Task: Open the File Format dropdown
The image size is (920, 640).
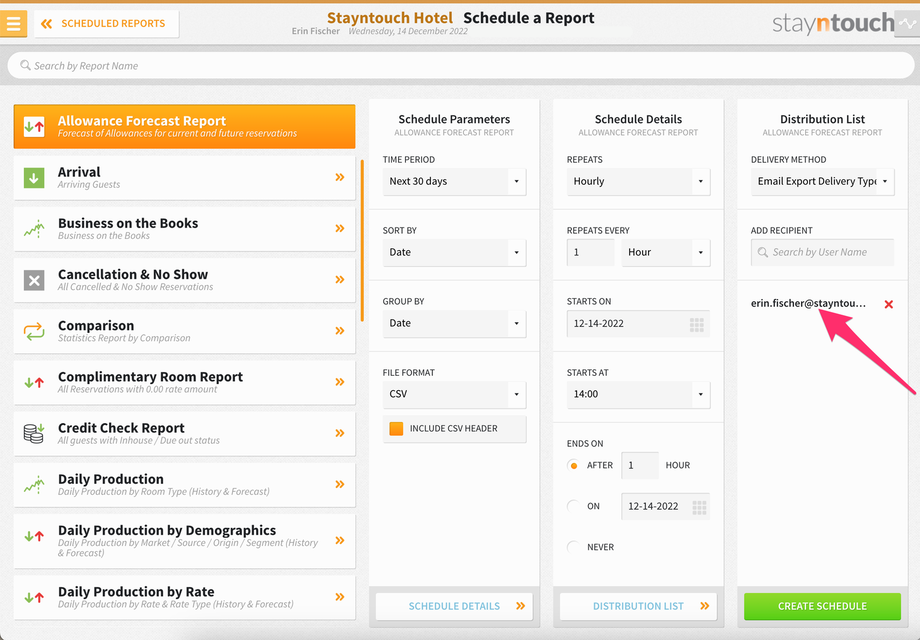Action: click(454, 394)
